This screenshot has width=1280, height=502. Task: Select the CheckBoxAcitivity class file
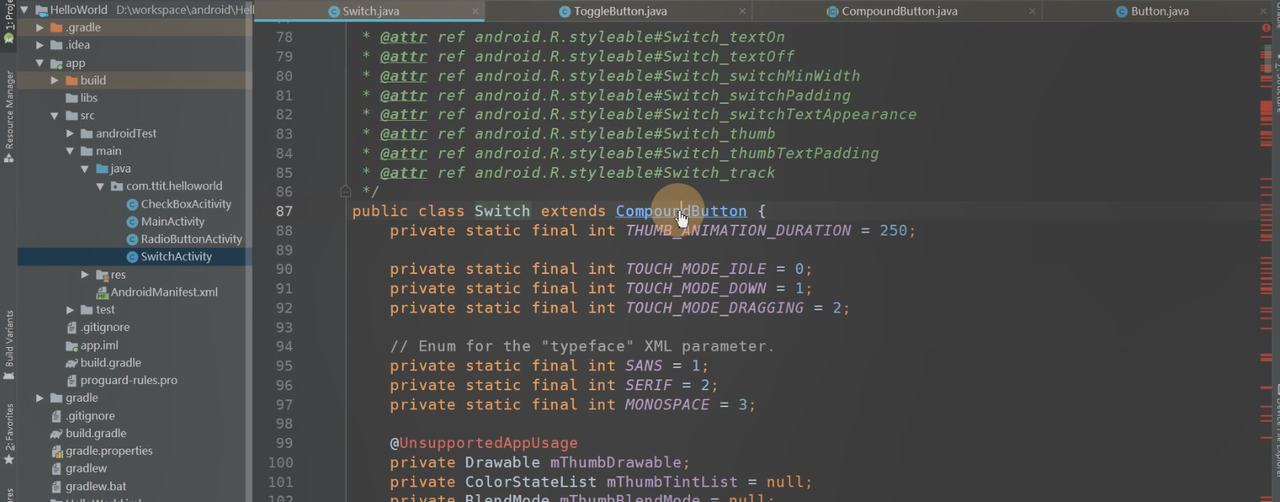186,204
